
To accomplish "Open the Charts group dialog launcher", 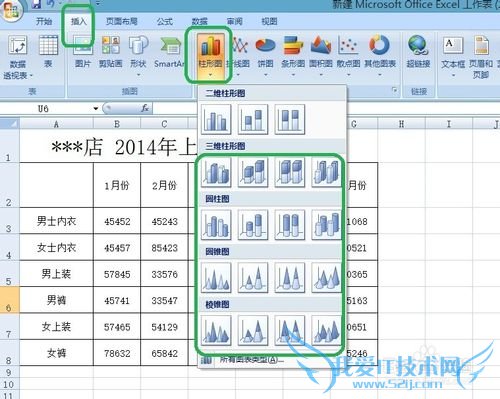I will [395, 90].
